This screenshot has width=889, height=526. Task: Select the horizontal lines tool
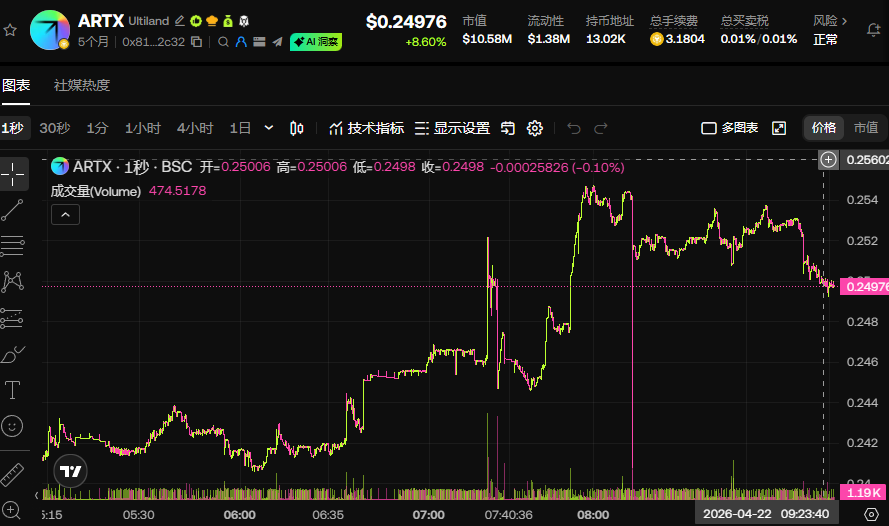click(x=12, y=246)
